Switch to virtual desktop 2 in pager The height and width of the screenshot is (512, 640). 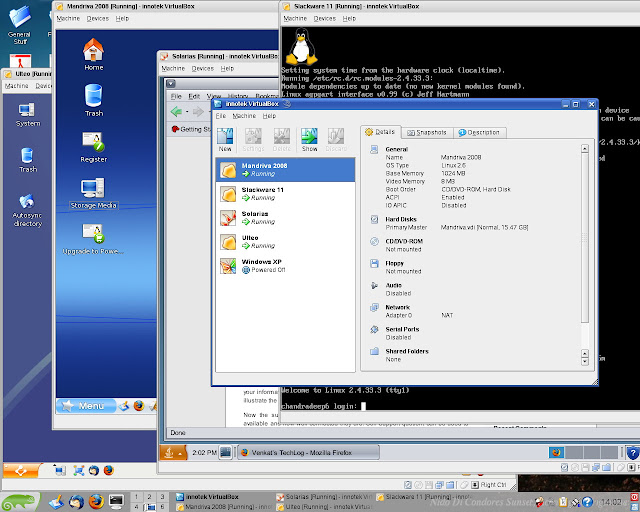149,497
